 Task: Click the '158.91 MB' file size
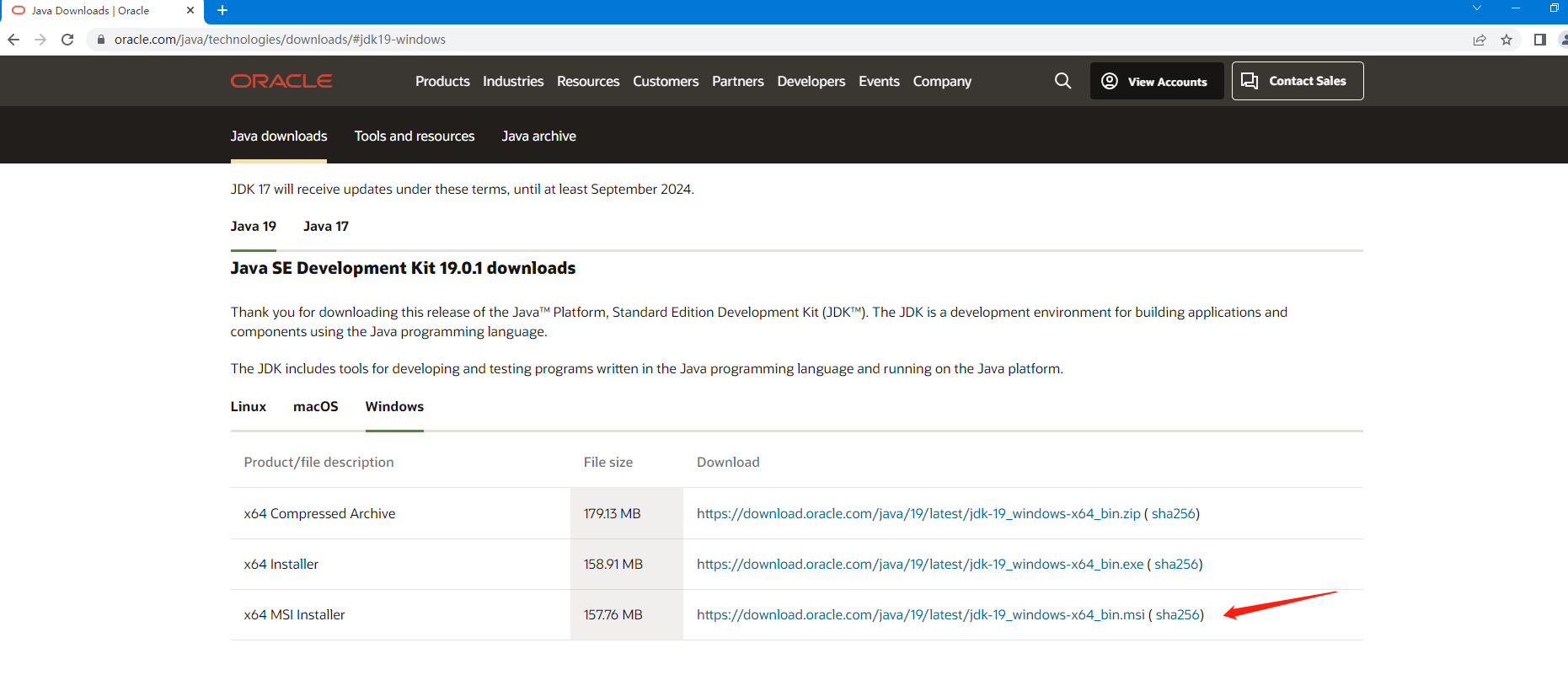click(x=613, y=564)
